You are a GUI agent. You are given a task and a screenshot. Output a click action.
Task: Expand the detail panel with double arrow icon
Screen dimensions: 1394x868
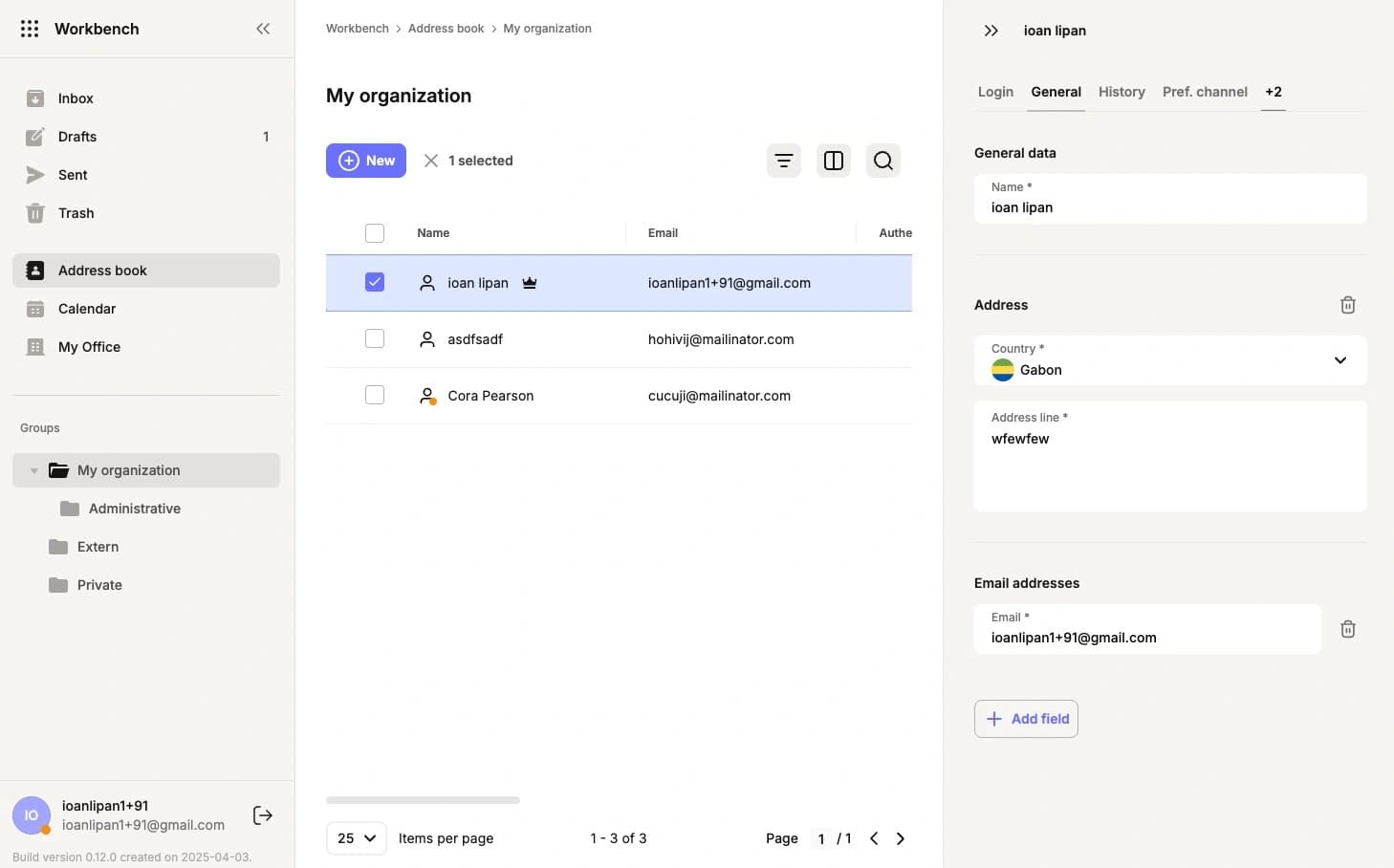[991, 30]
